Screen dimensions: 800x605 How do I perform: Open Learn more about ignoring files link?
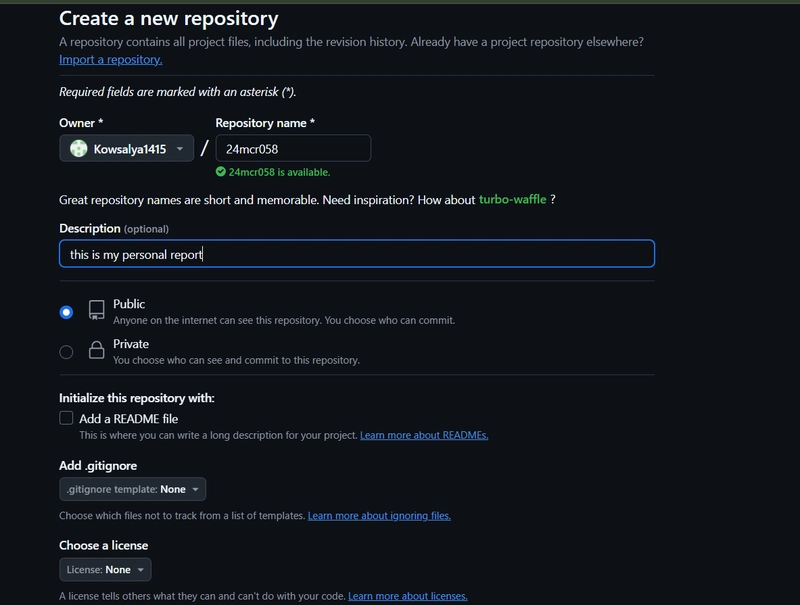pos(379,516)
